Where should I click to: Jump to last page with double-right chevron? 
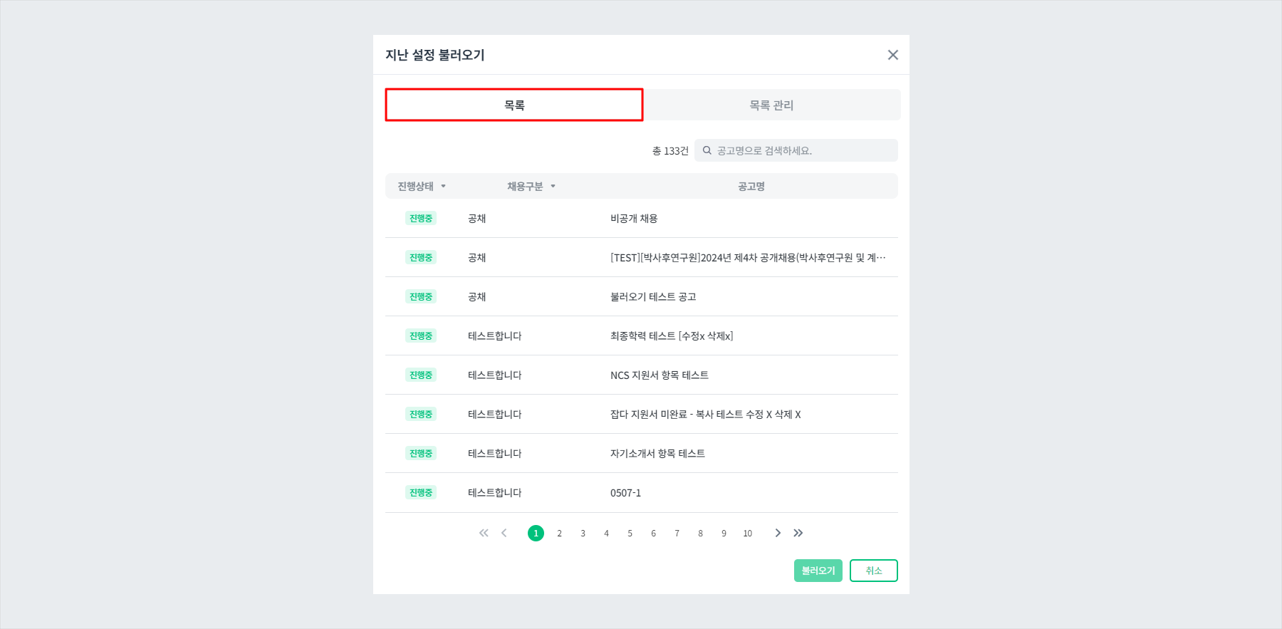click(x=798, y=533)
